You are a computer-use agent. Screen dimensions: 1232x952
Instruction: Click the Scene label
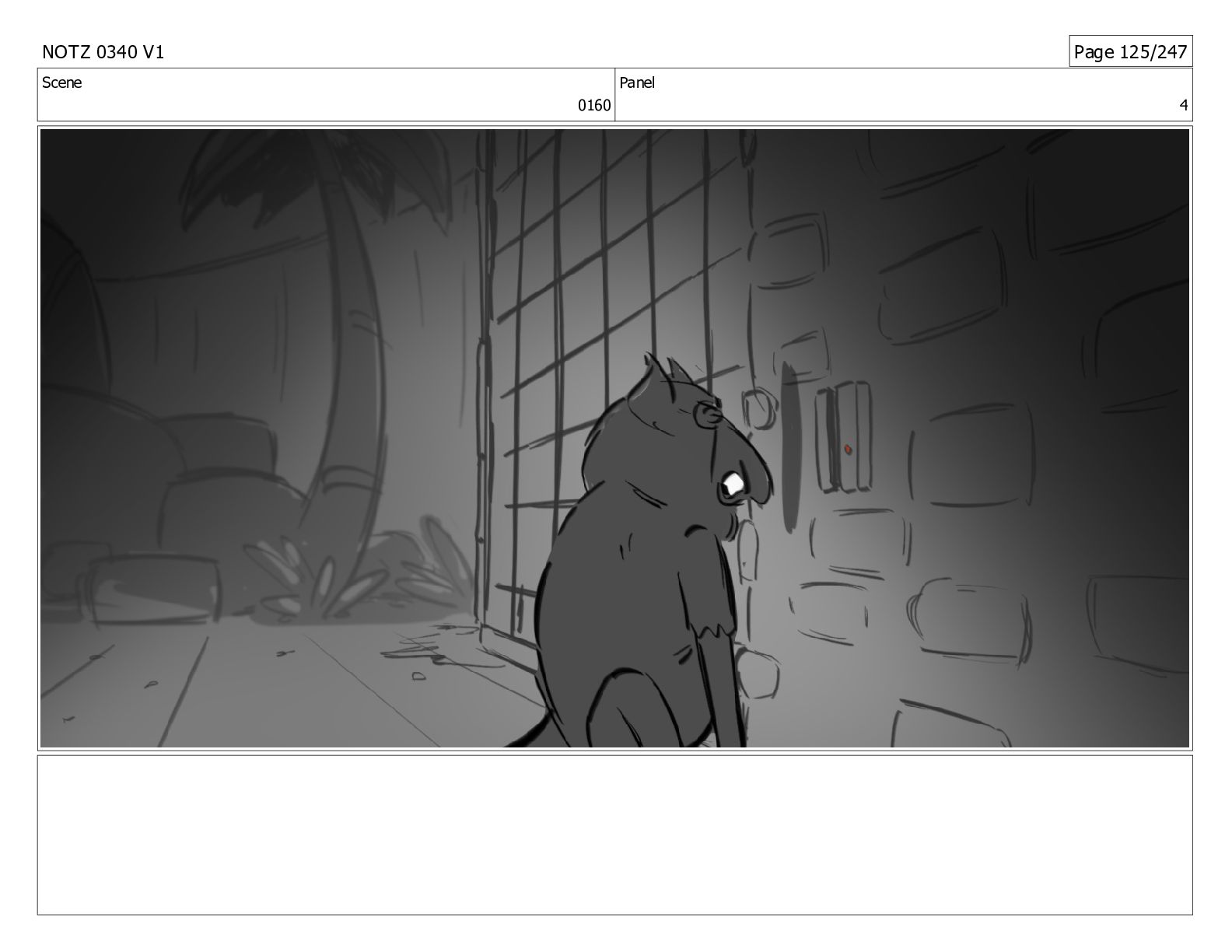[x=61, y=82]
